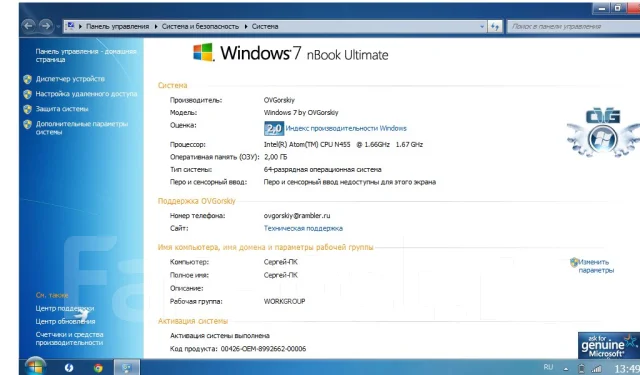The width and height of the screenshot is (640, 375).
Task: Open the blue lightning app in taskbar
Action: [69, 368]
